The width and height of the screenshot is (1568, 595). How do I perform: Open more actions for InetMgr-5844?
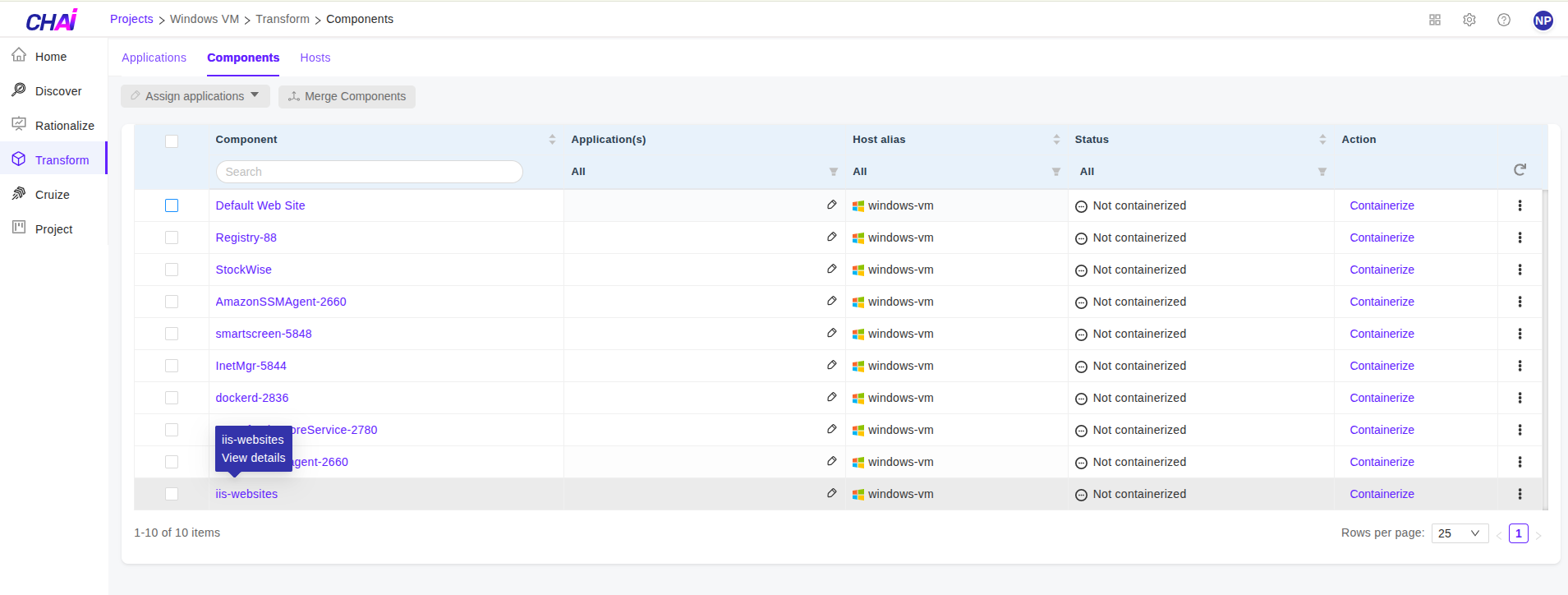coord(1520,366)
